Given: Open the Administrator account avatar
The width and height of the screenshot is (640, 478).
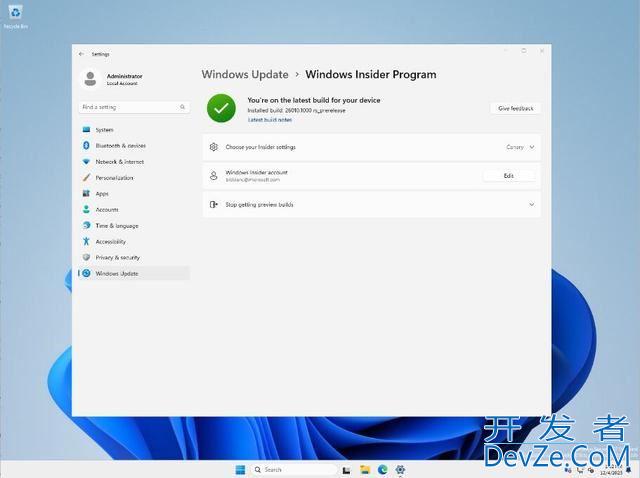Looking at the screenshot, I should click(x=90, y=79).
